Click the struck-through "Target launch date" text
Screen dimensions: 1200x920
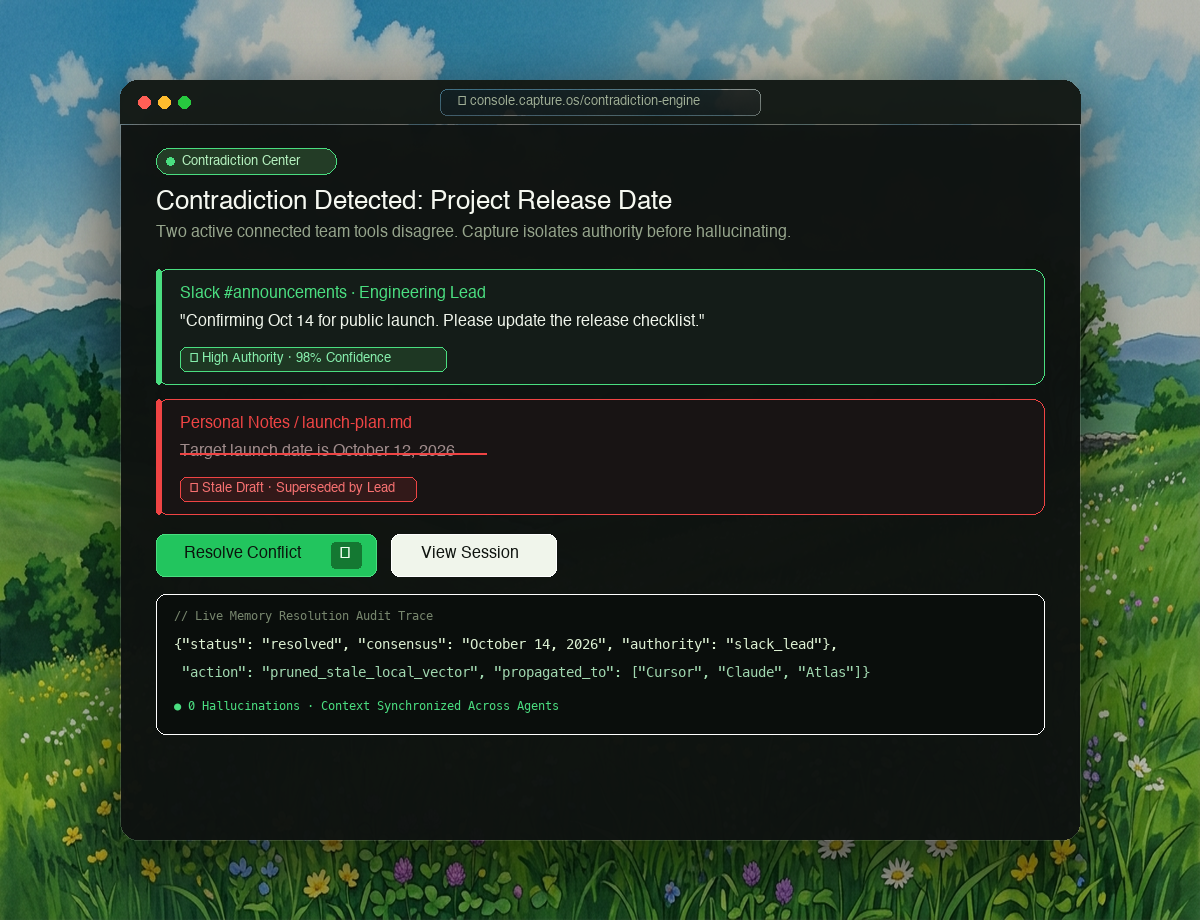point(318,451)
